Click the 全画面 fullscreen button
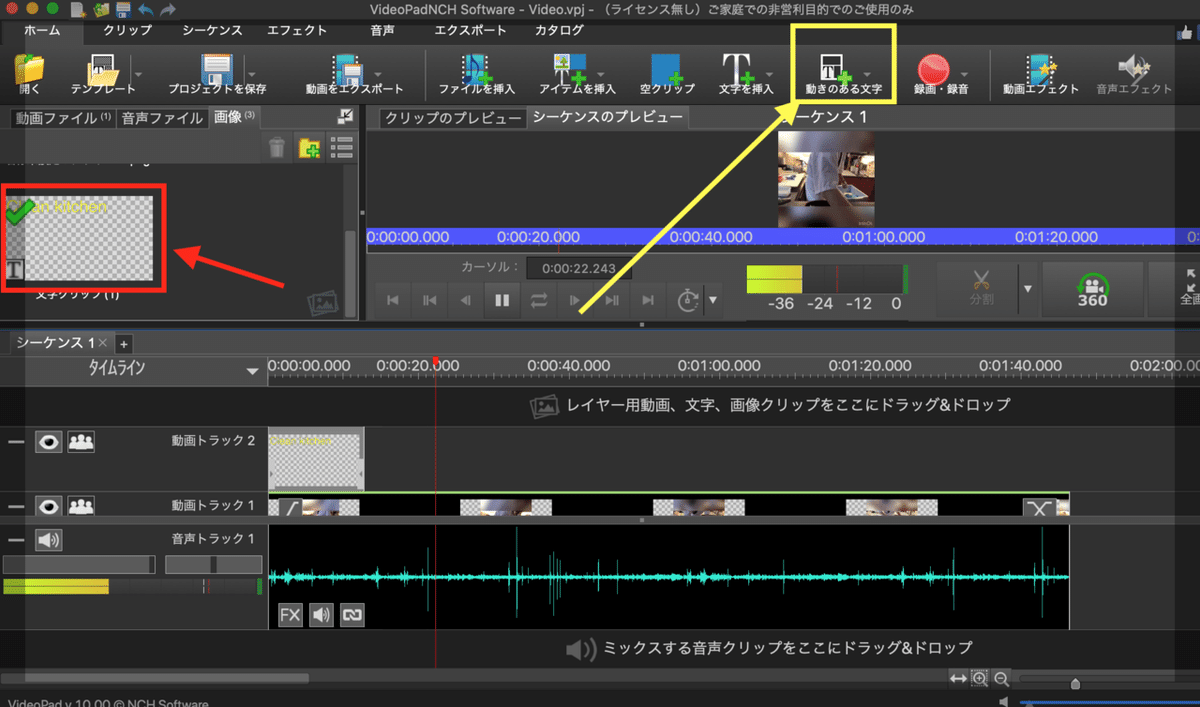Viewport: 1200px width, 707px height. click(1188, 288)
